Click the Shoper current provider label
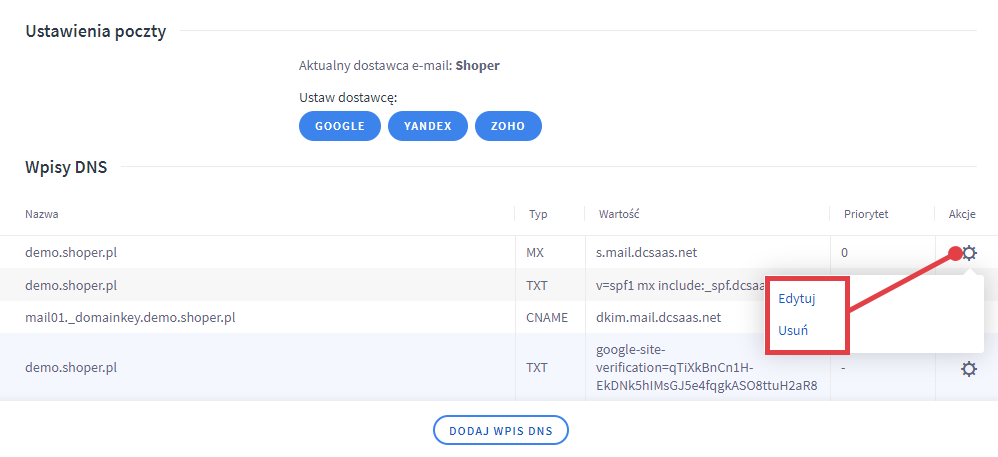Viewport: 998px width, 457px height. pos(477,66)
